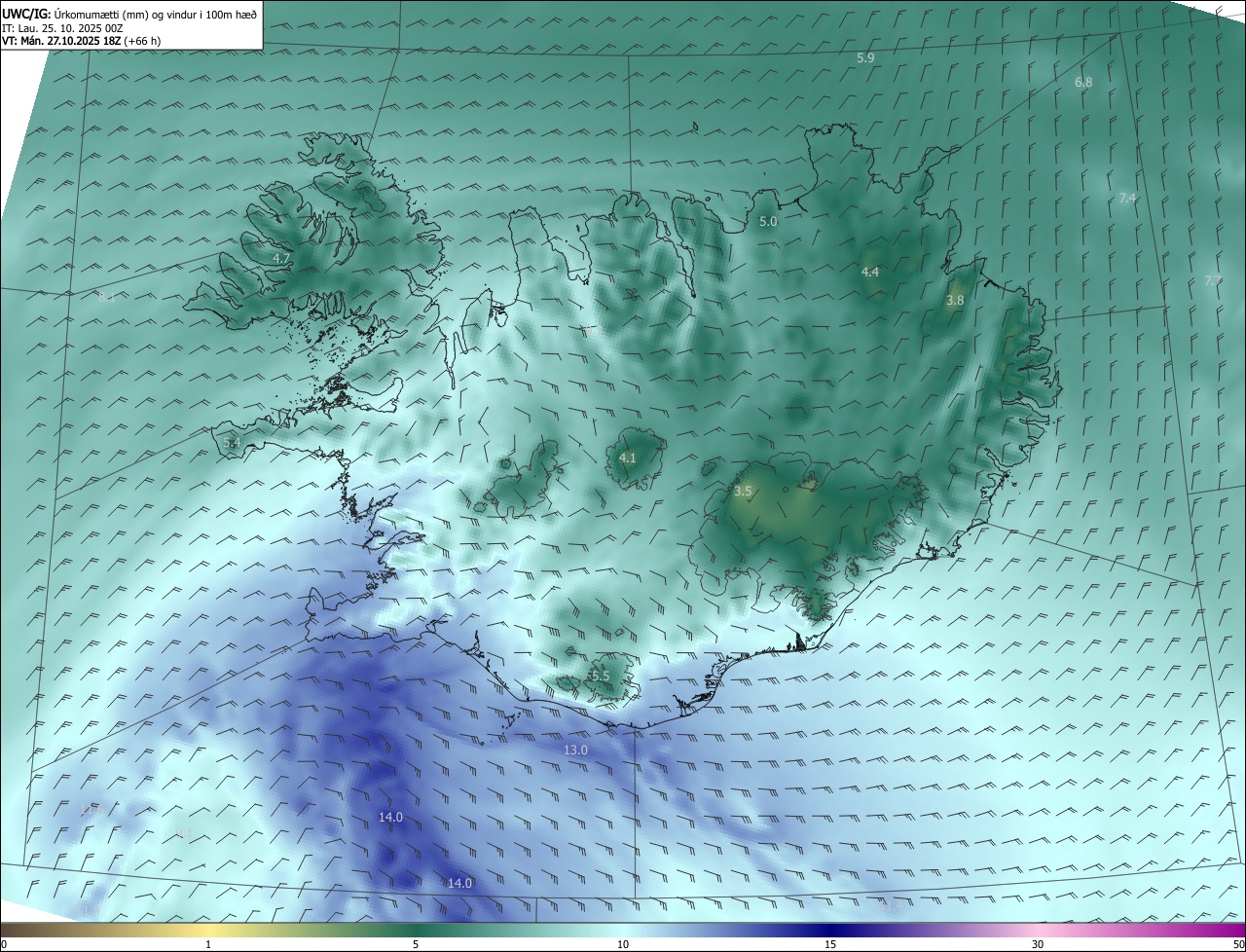Click the "5" tick on the color scale

416,944
